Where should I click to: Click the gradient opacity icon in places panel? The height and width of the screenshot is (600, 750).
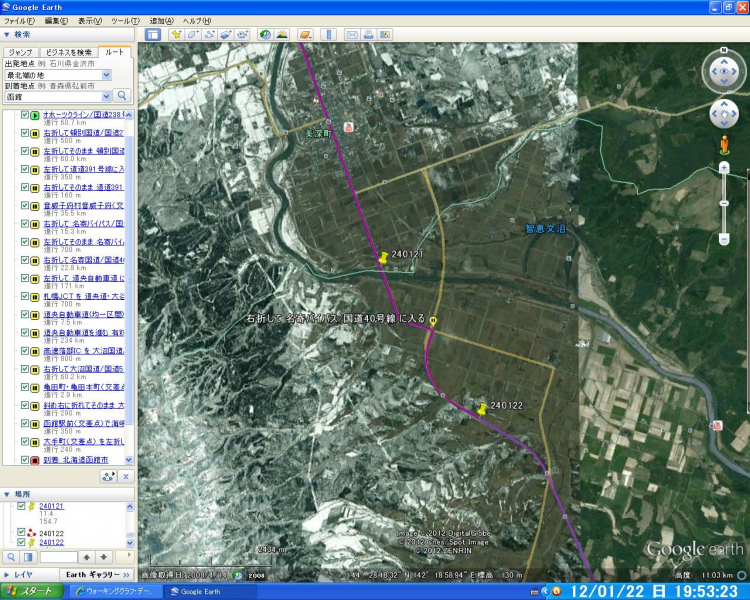click(28, 557)
